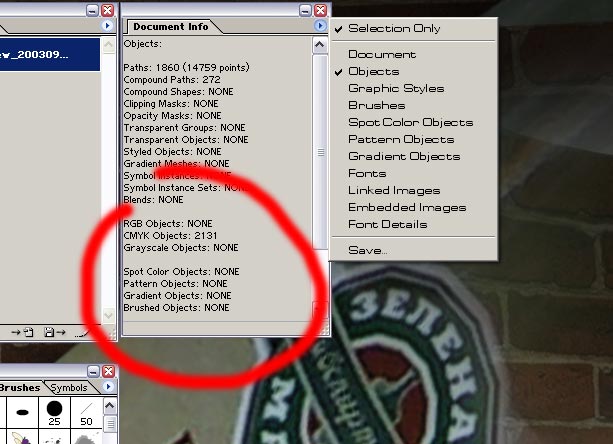Click the 'CMYK Objects: 2131' line
Screen dimensions: 613x444
pyautogui.click(x=170, y=236)
